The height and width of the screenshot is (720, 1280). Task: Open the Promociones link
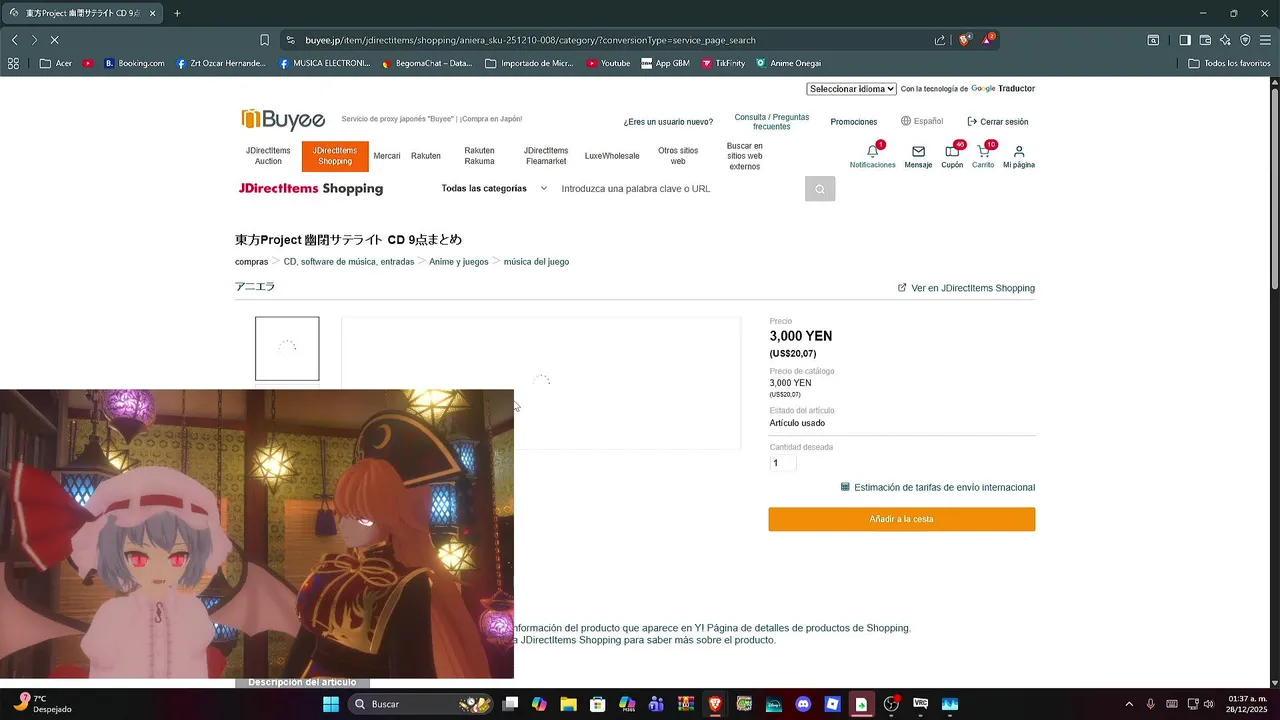854,121
